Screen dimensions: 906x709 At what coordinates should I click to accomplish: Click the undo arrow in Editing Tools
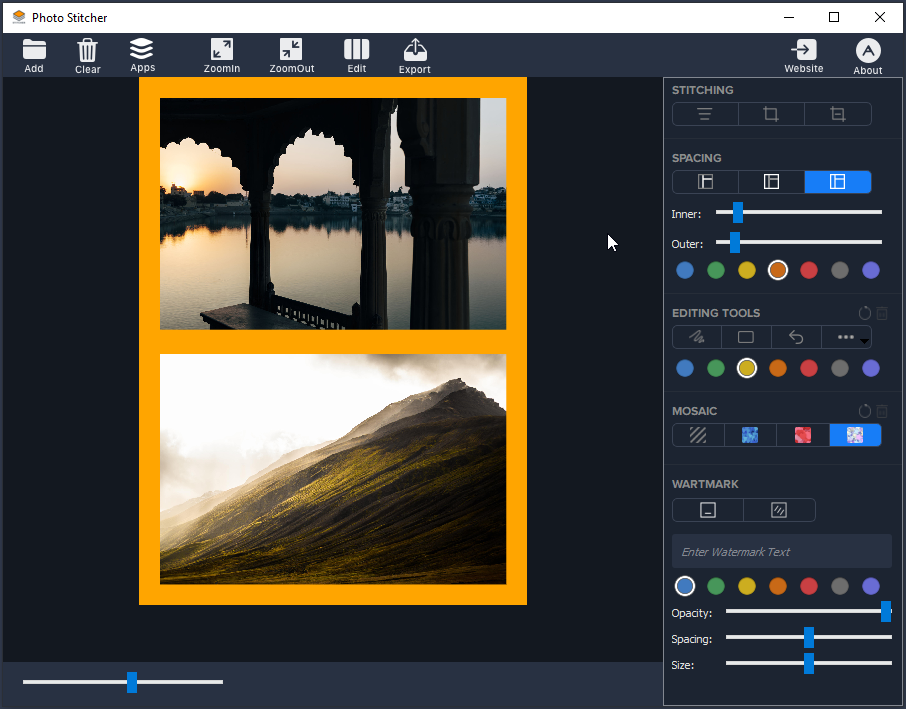pyautogui.click(x=796, y=337)
